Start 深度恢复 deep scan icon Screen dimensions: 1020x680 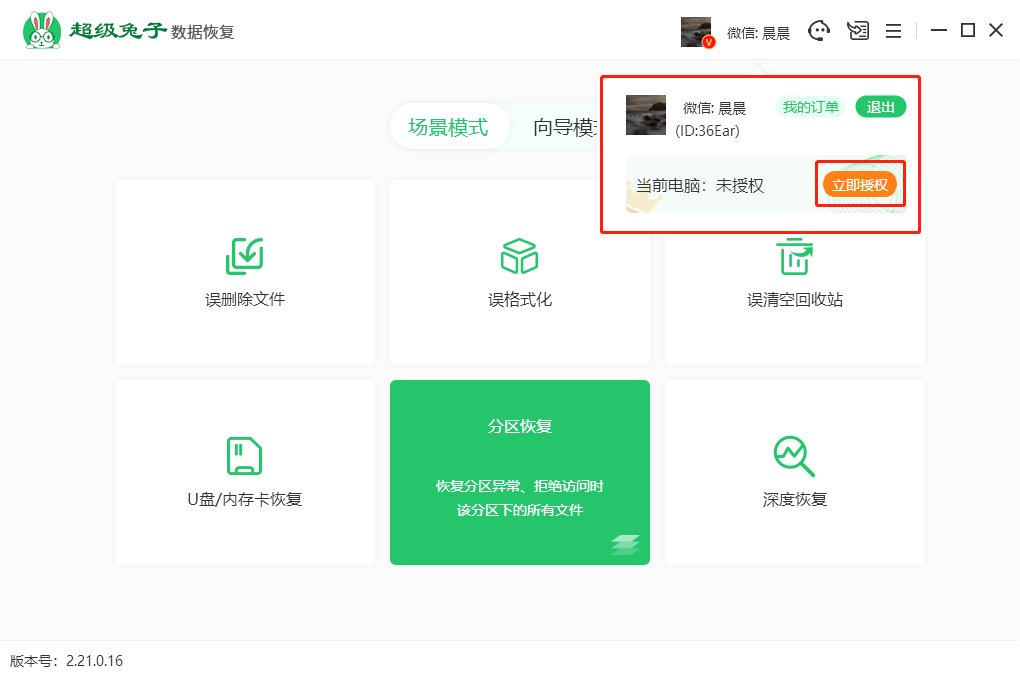click(x=795, y=456)
